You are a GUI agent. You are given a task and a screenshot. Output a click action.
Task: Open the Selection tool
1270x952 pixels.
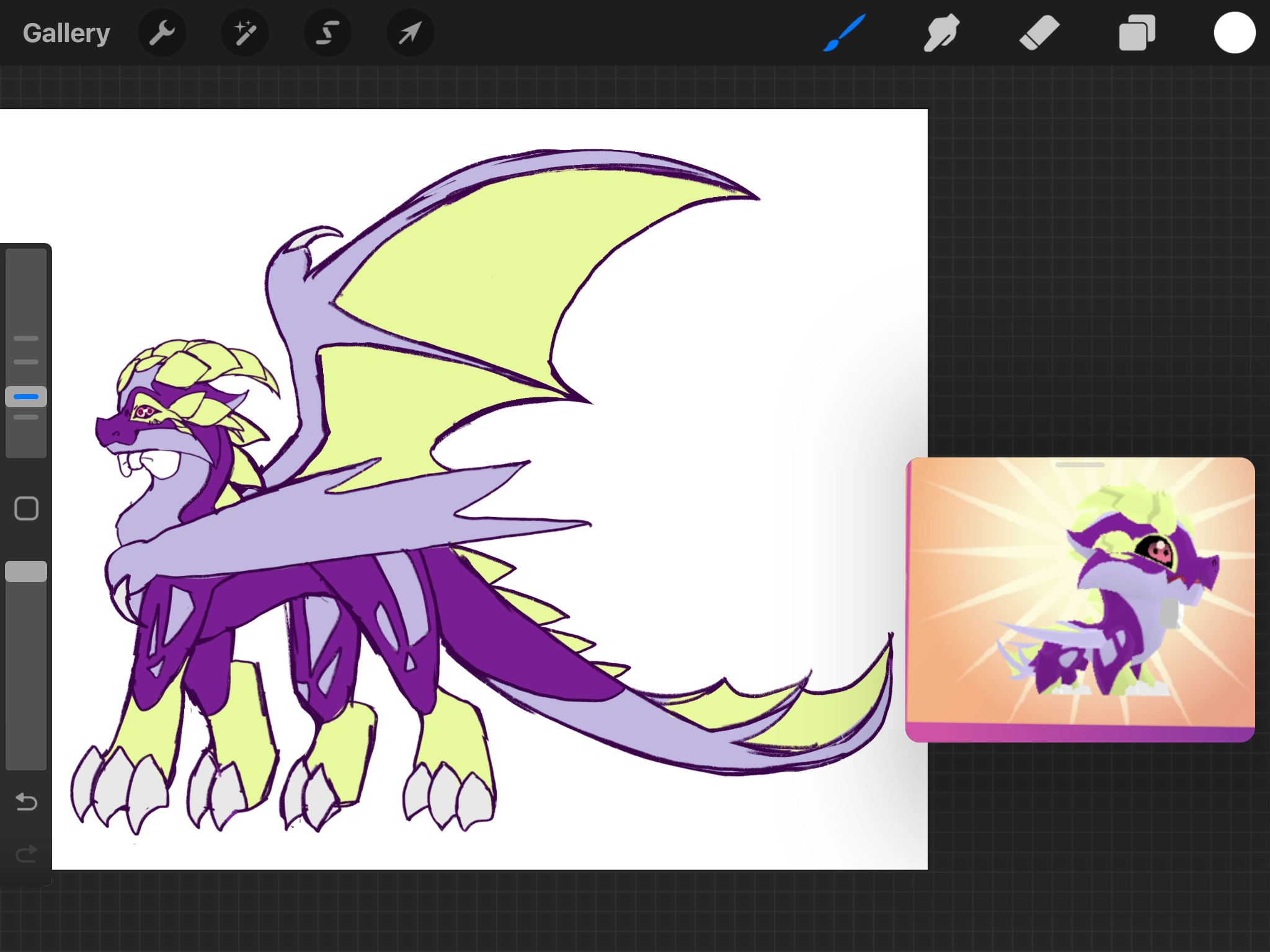point(327,32)
